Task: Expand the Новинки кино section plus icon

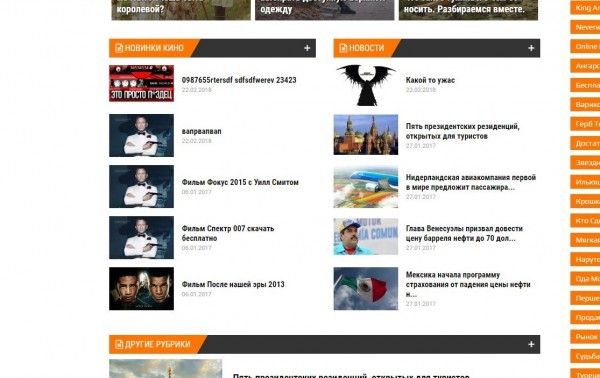Action: pos(307,48)
